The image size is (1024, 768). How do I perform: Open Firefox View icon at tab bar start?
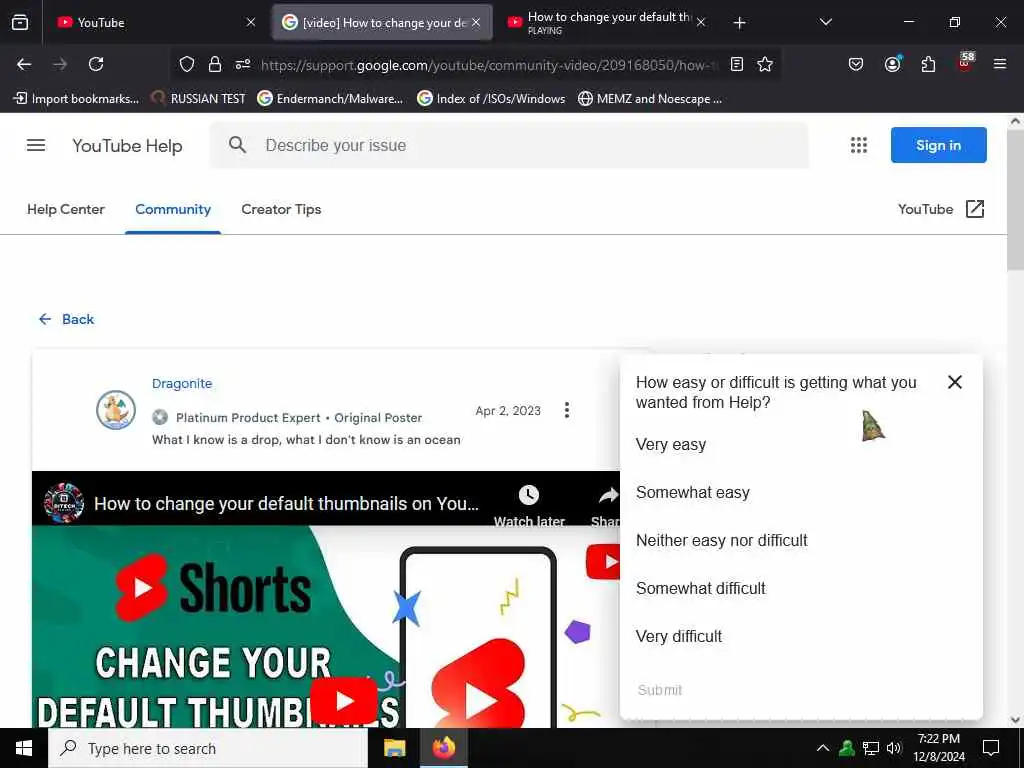[20, 22]
